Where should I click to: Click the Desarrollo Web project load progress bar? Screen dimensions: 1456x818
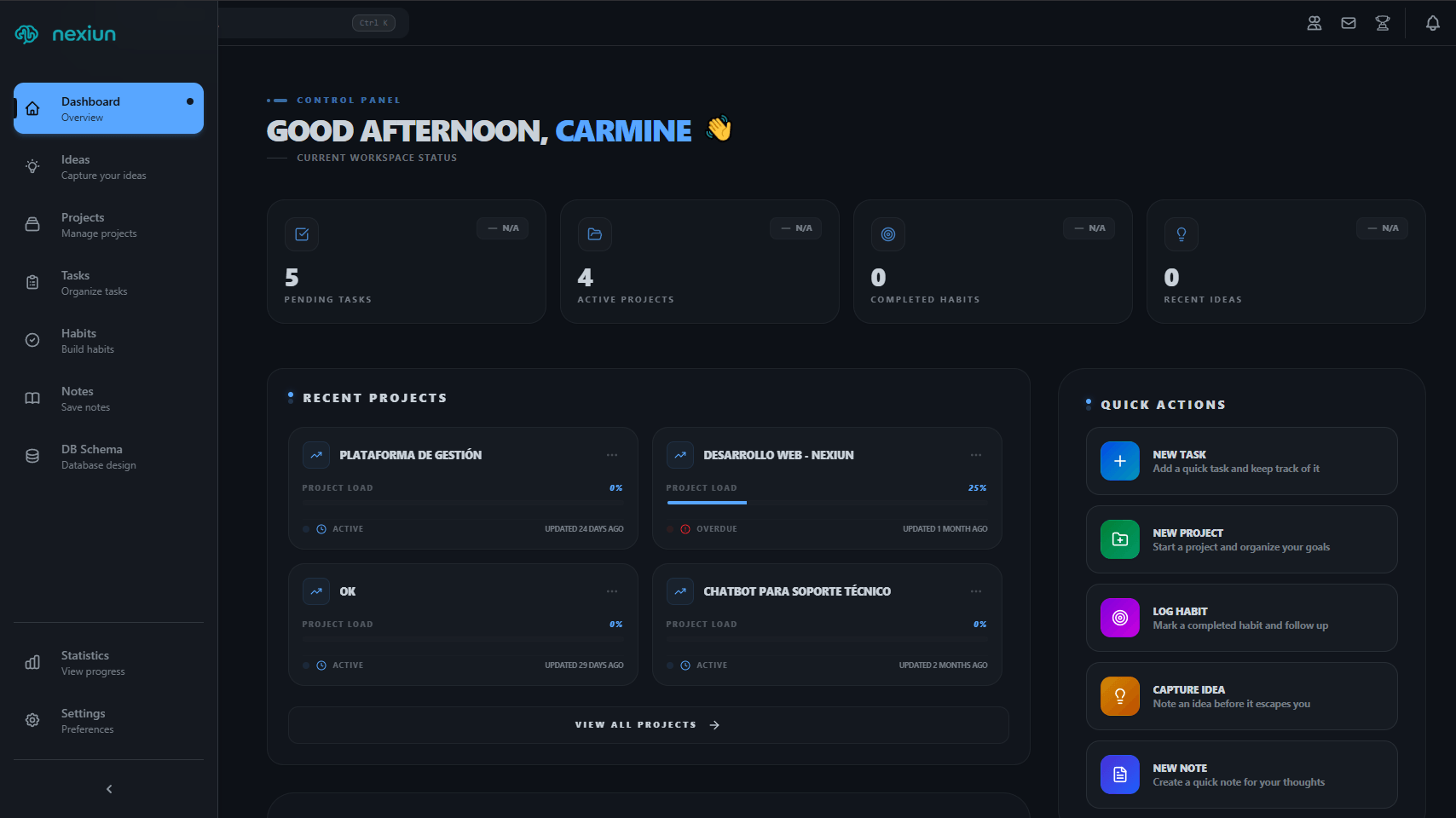pos(826,503)
